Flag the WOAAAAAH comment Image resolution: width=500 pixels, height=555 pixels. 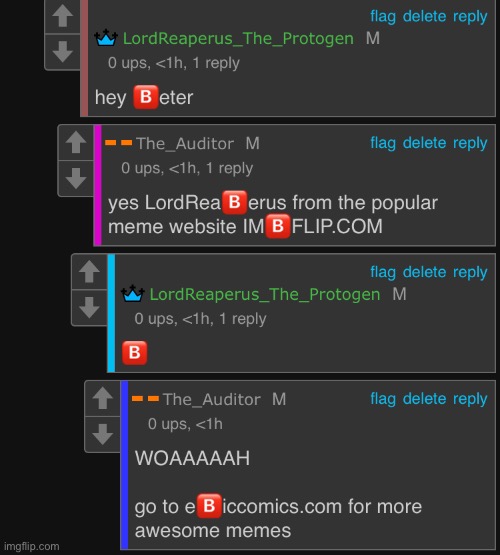tap(383, 399)
